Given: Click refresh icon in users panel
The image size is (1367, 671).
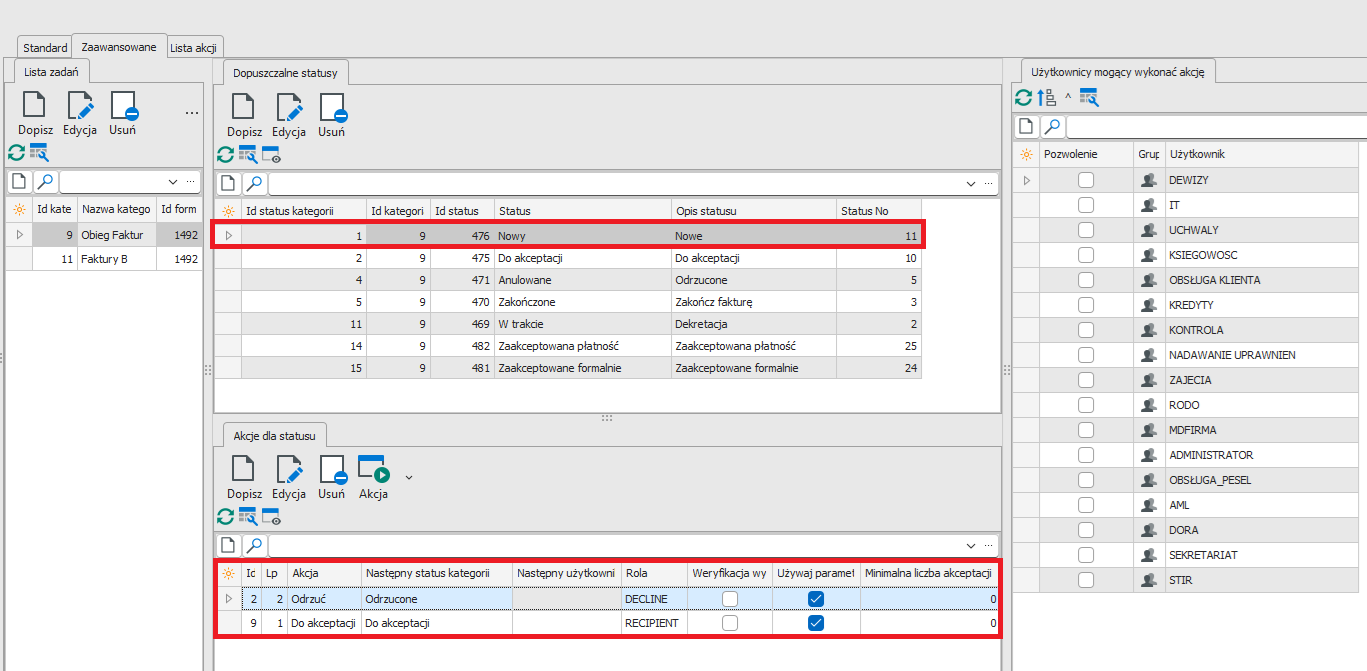Looking at the screenshot, I should 1024,98.
